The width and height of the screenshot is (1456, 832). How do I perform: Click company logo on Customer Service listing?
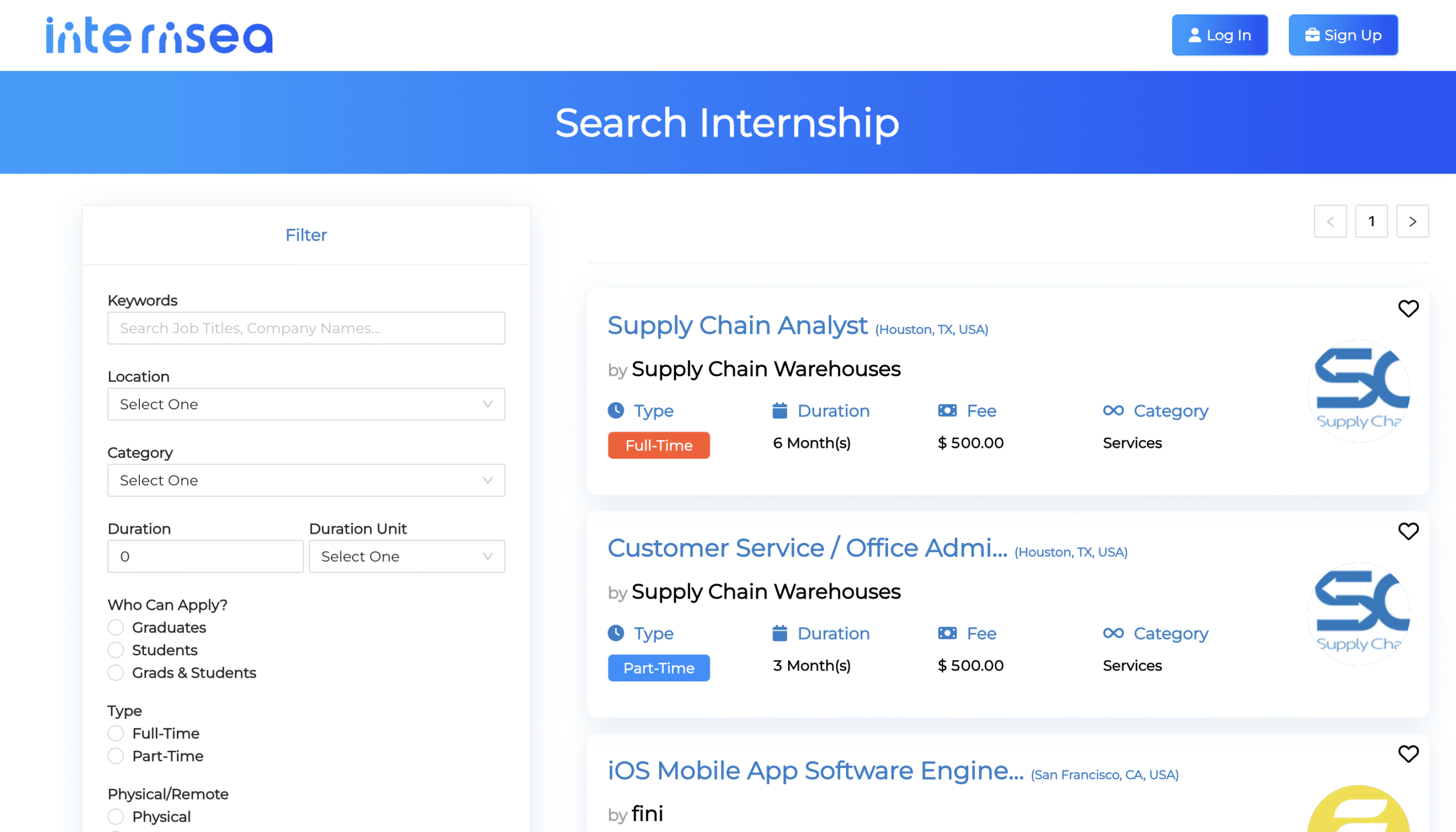tap(1358, 614)
